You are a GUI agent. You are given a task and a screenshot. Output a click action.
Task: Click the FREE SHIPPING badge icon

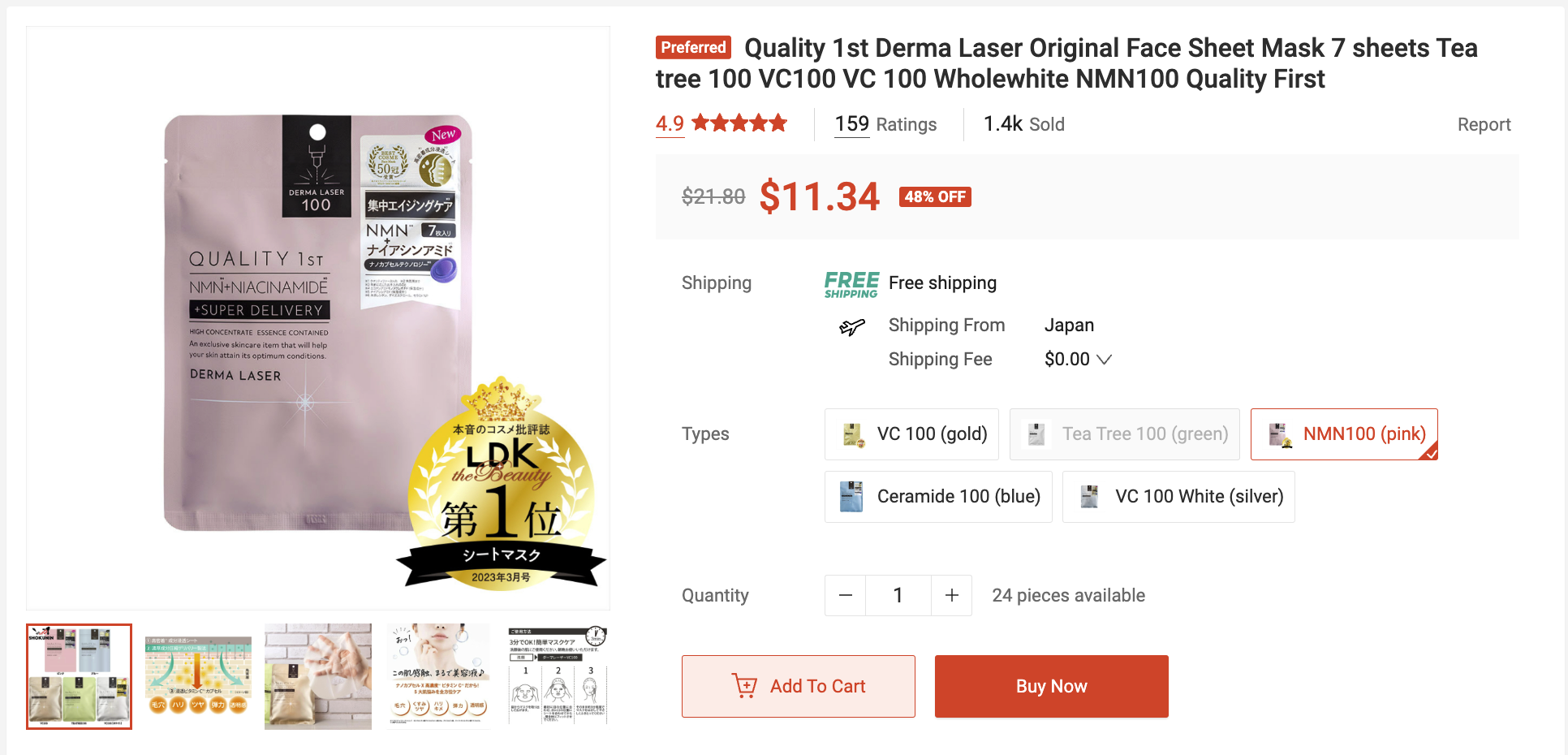click(x=851, y=284)
